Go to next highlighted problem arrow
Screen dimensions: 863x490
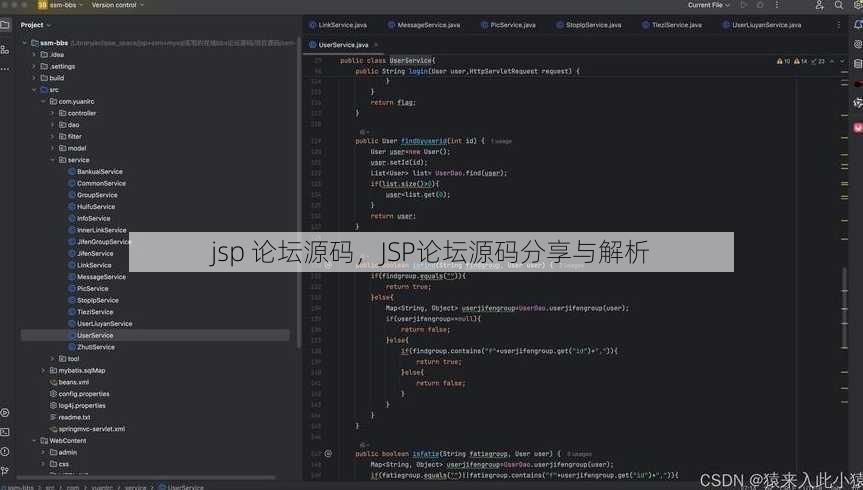pos(842,61)
